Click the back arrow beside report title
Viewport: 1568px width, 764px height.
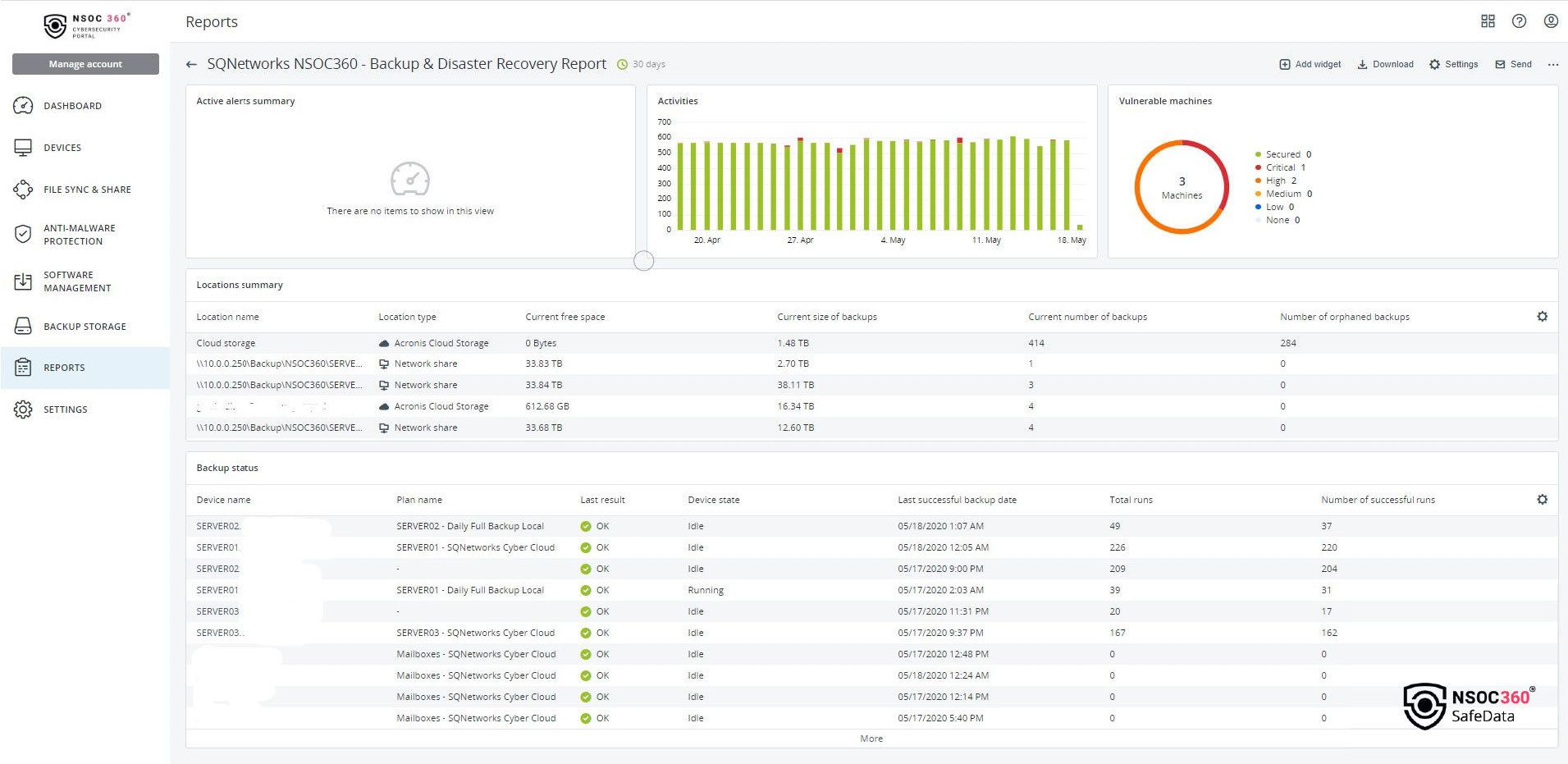pyautogui.click(x=191, y=64)
